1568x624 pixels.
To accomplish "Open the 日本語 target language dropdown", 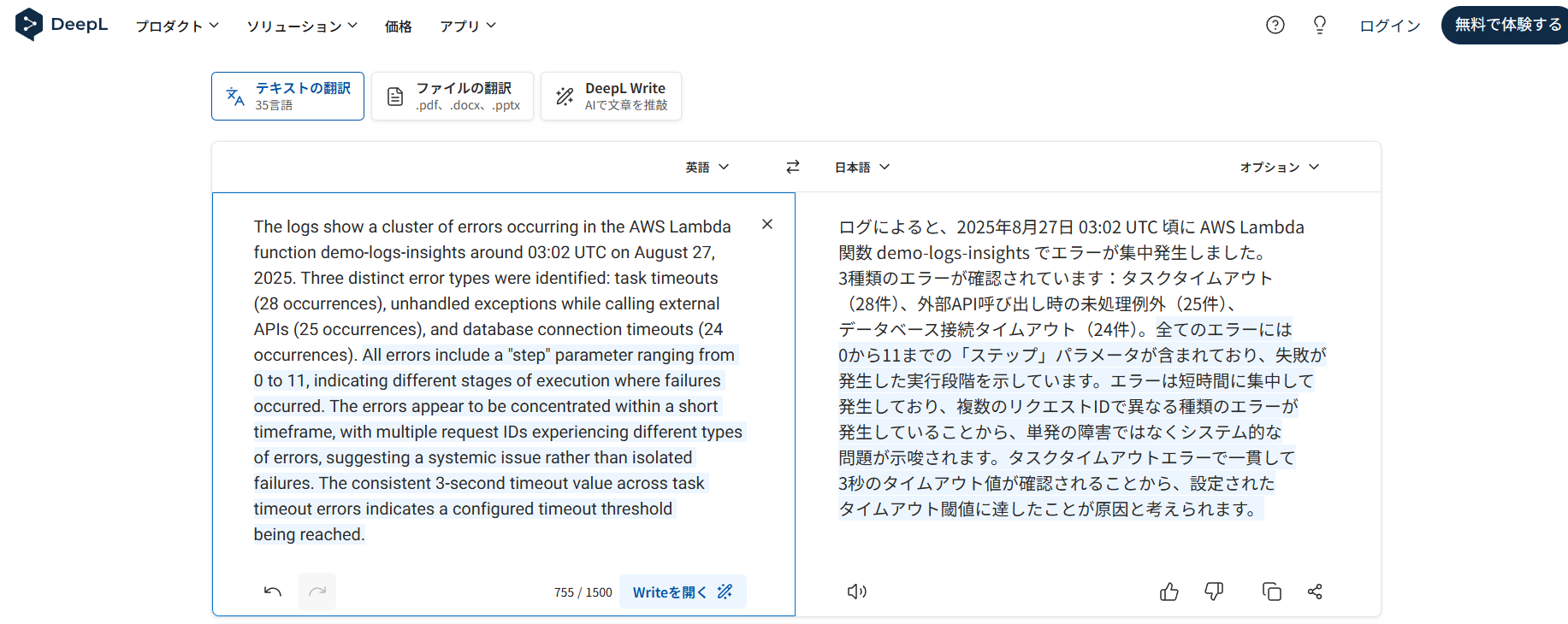I will click(x=862, y=167).
